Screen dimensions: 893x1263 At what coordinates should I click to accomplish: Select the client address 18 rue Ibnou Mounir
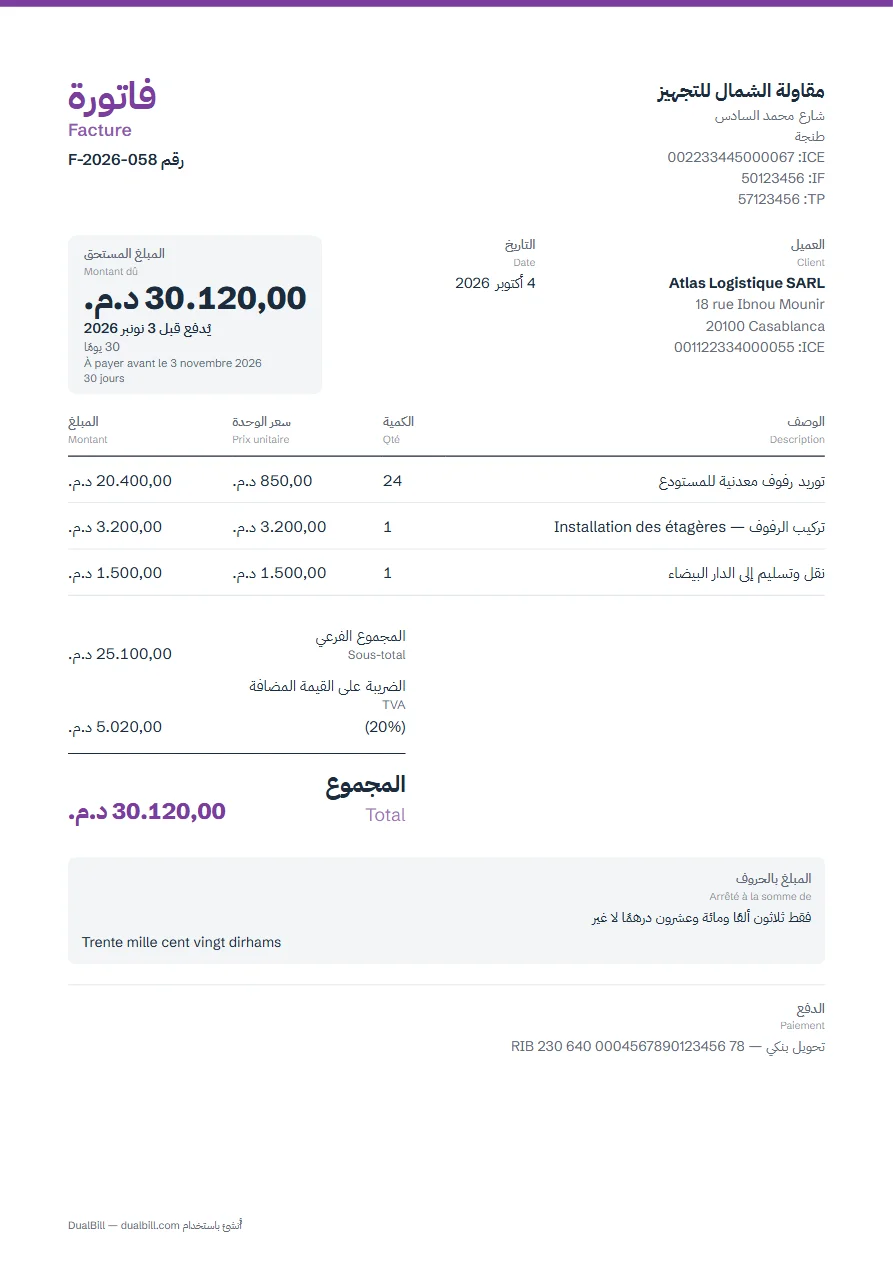[x=760, y=304]
